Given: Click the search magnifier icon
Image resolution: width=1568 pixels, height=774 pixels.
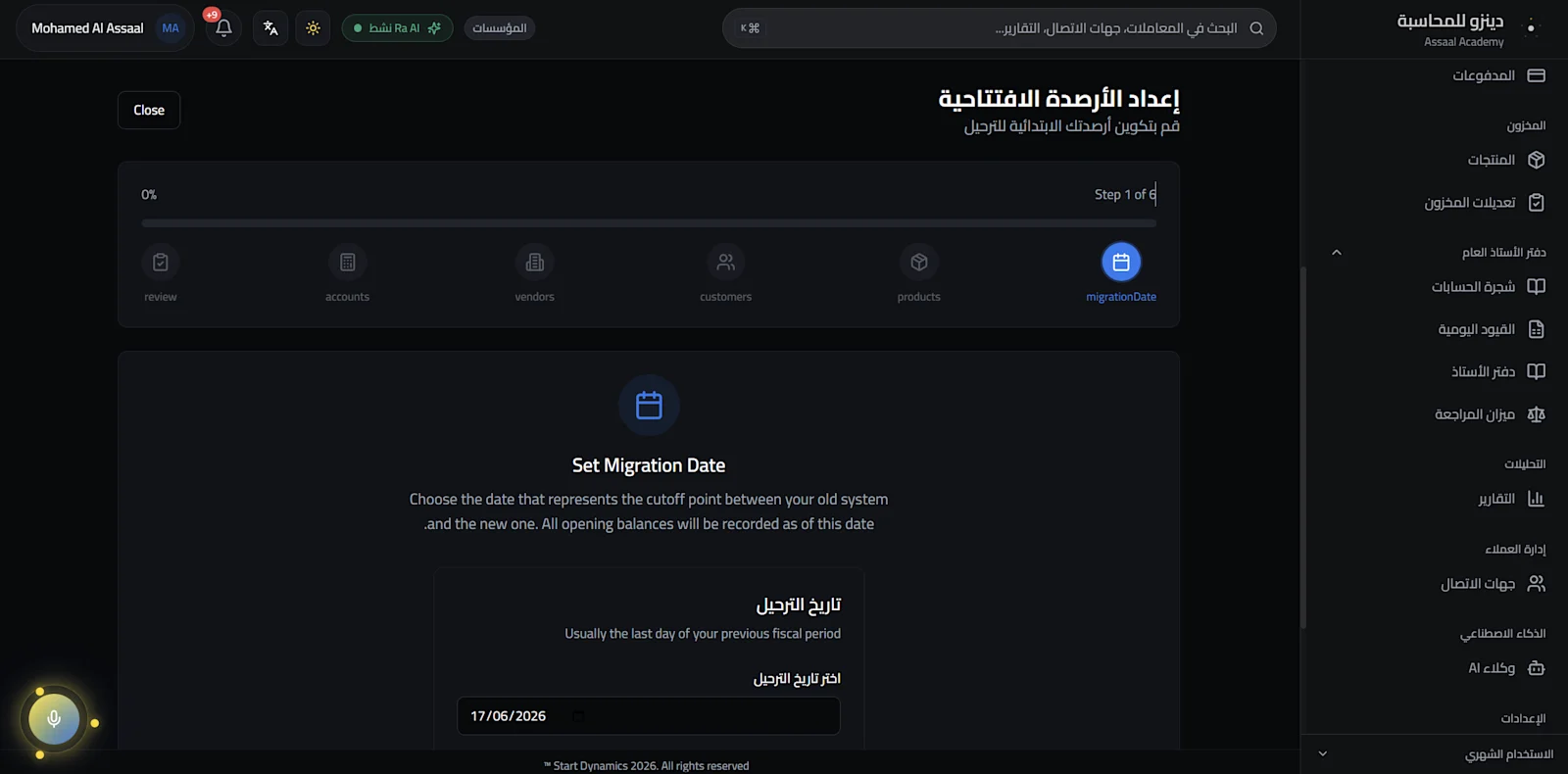Looking at the screenshot, I should pos(1256,28).
